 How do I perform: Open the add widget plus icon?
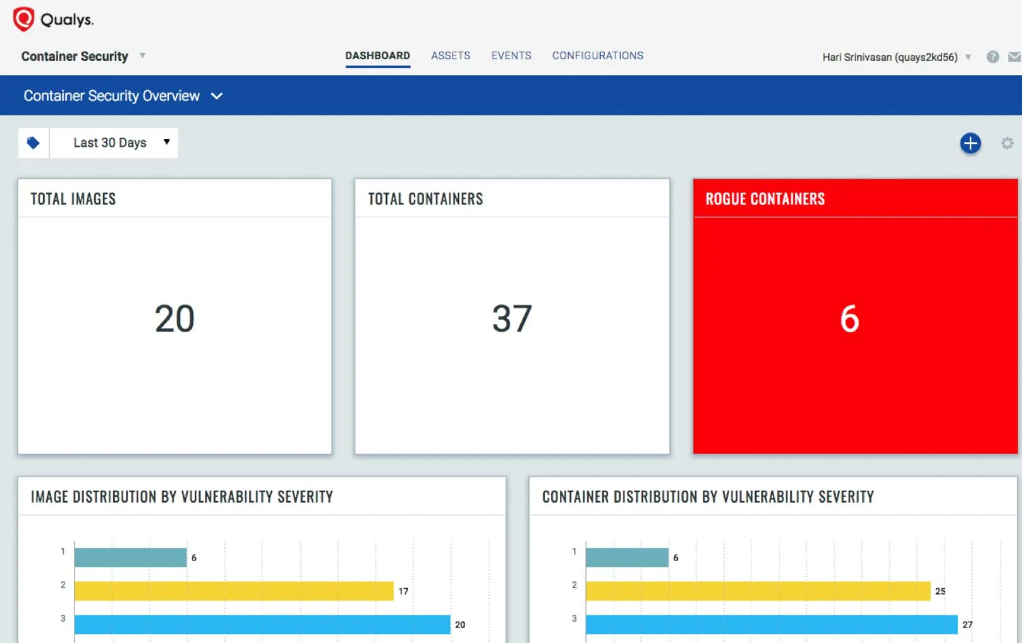(970, 143)
